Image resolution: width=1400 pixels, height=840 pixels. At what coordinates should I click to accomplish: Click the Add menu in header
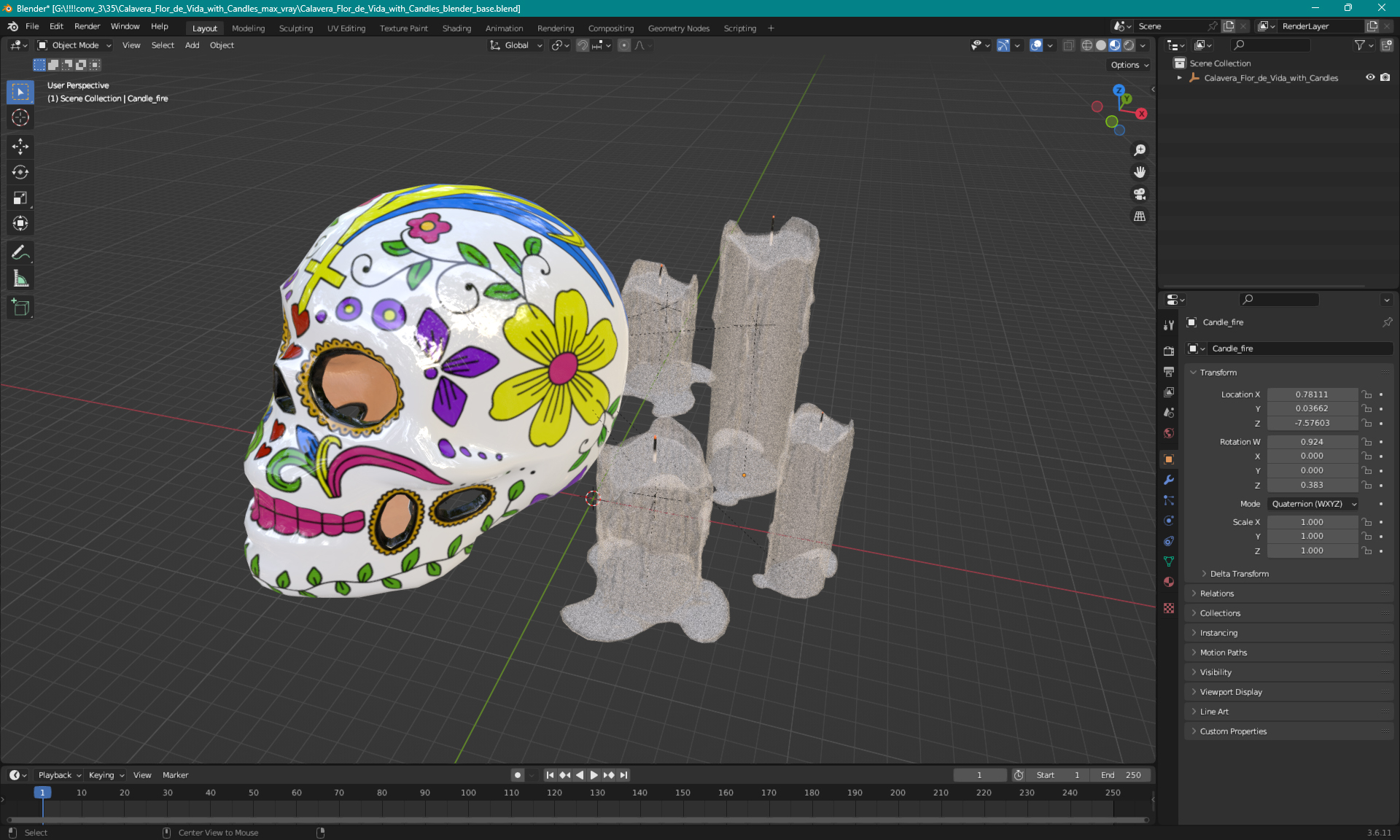[192, 45]
